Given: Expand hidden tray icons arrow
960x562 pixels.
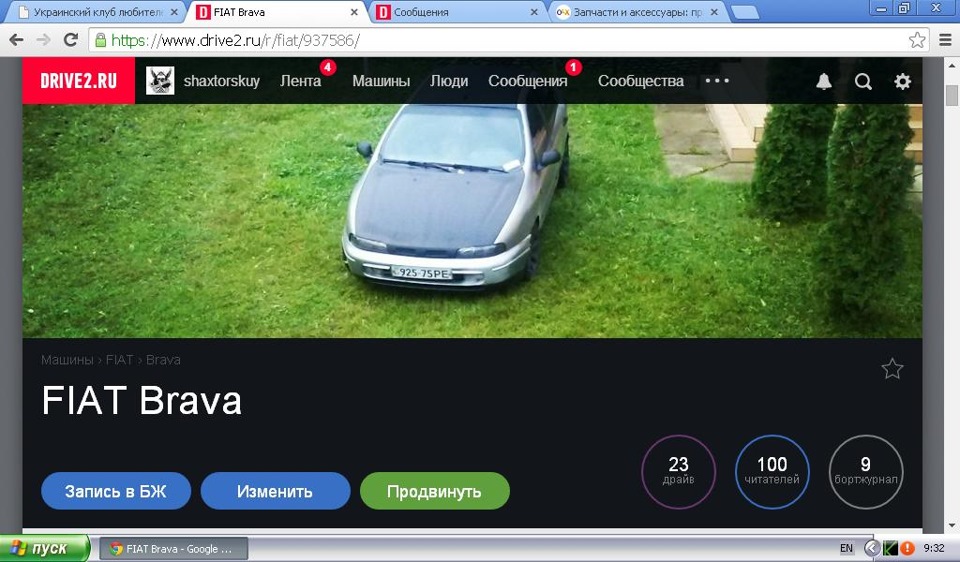Looking at the screenshot, I should coord(871,549).
